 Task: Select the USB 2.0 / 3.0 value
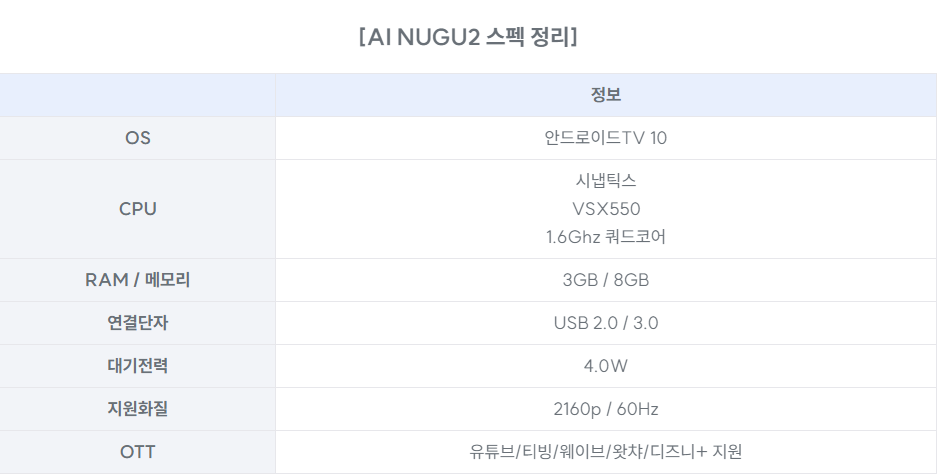tap(606, 323)
